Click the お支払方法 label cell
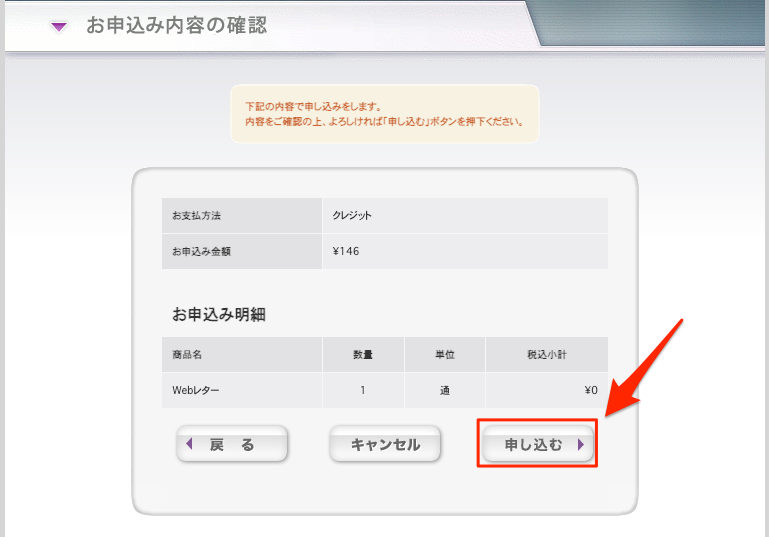Image resolution: width=769 pixels, height=537 pixels. [242, 215]
